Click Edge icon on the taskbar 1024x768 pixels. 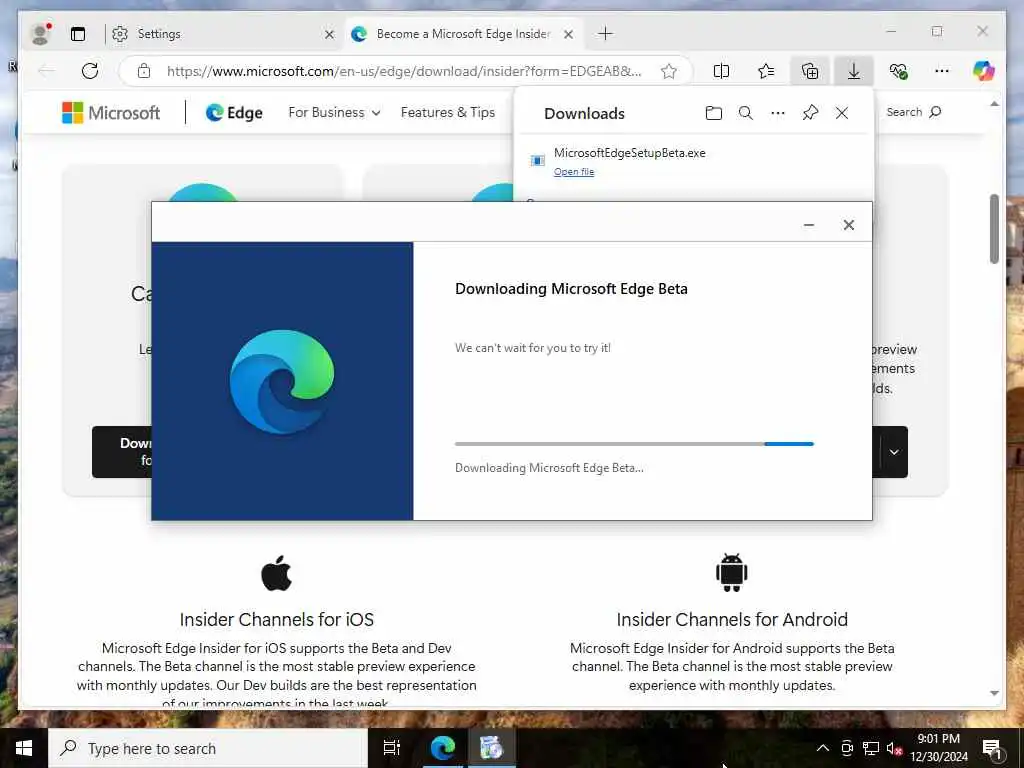[x=442, y=748]
